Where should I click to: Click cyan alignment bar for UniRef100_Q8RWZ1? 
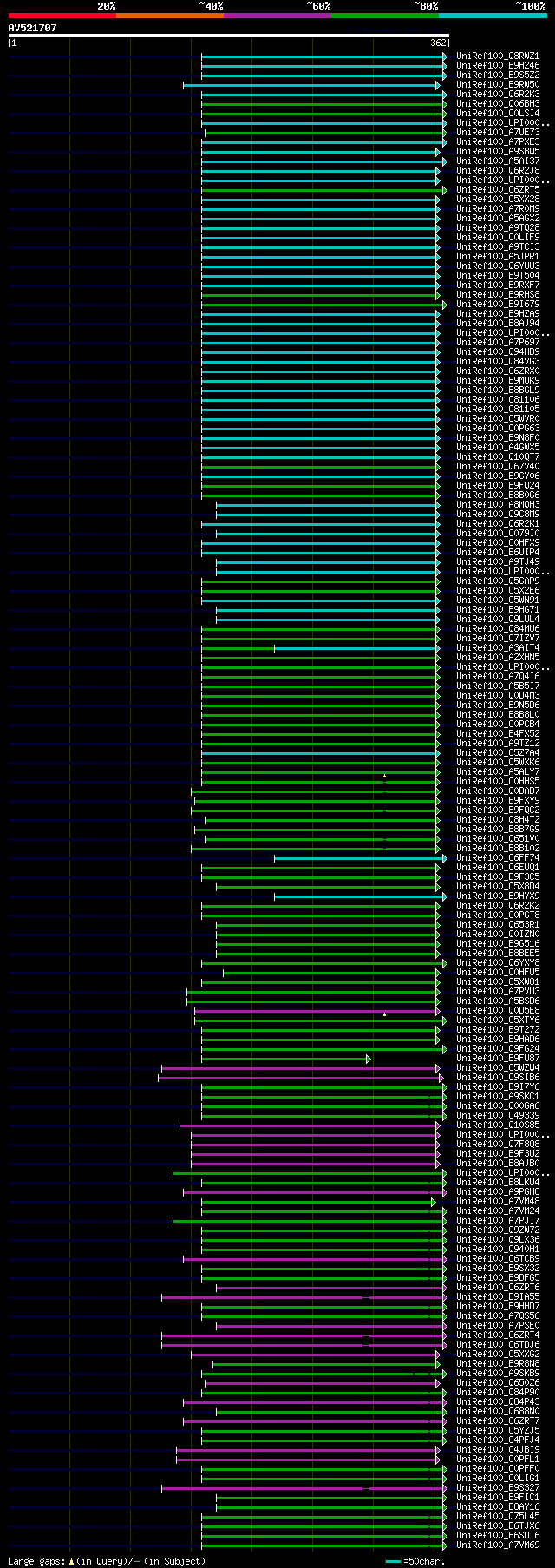pyautogui.click(x=323, y=56)
